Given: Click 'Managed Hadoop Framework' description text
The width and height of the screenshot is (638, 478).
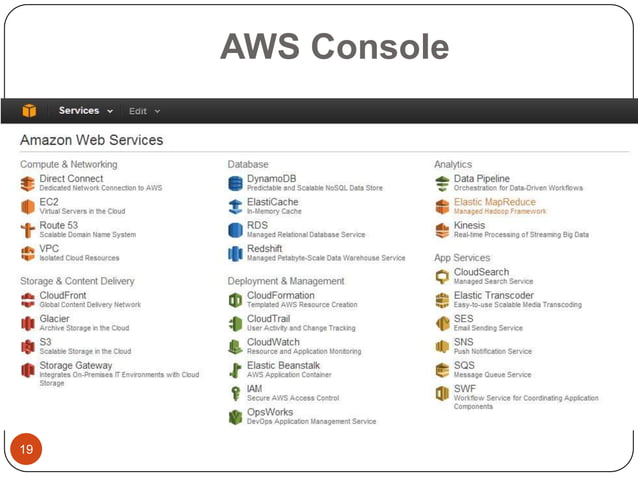Looking at the screenshot, I should (500, 211).
